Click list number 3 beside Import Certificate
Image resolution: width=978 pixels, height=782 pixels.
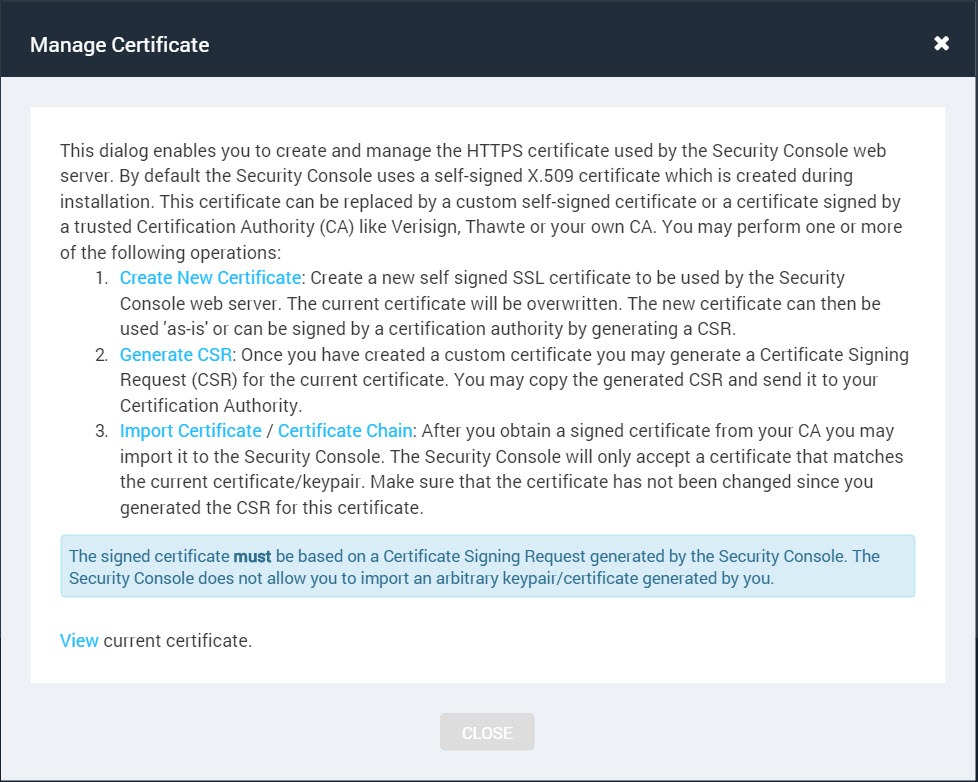point(102,432)
